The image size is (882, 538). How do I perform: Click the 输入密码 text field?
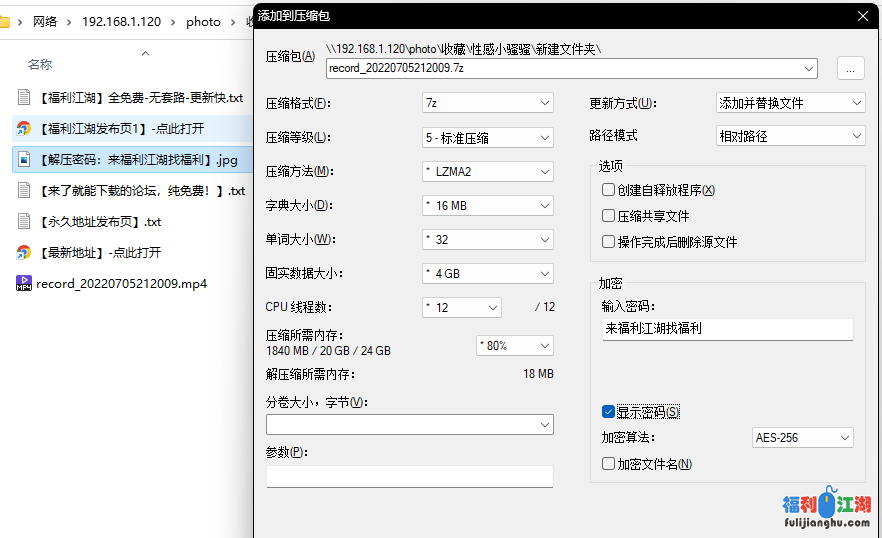[727, 328]
